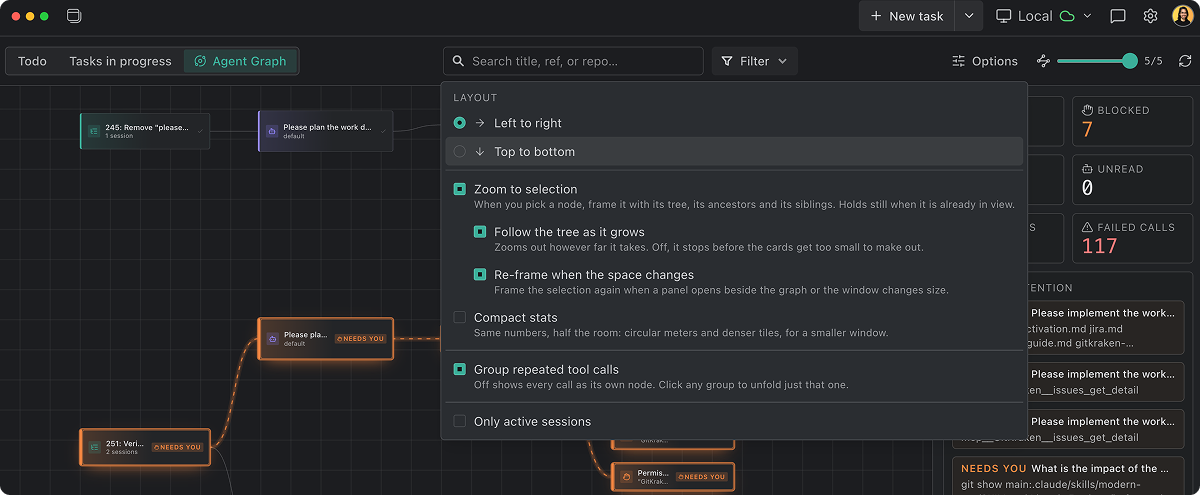Screen dimensions: 1200x495
Task: Click the plus icon in New task
Action: click(876, 16)
